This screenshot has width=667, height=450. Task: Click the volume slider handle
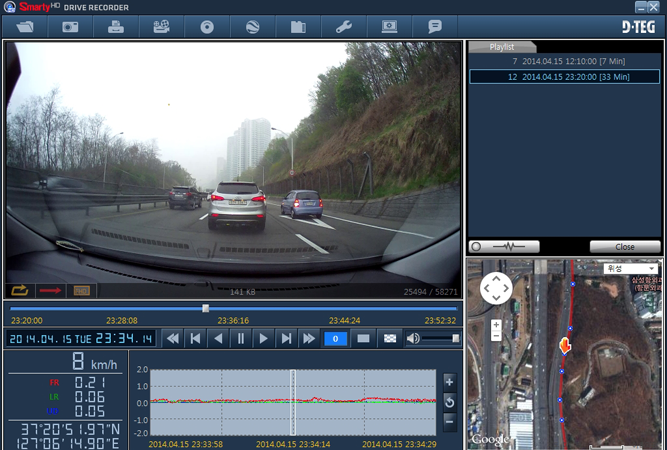[456, 339]
